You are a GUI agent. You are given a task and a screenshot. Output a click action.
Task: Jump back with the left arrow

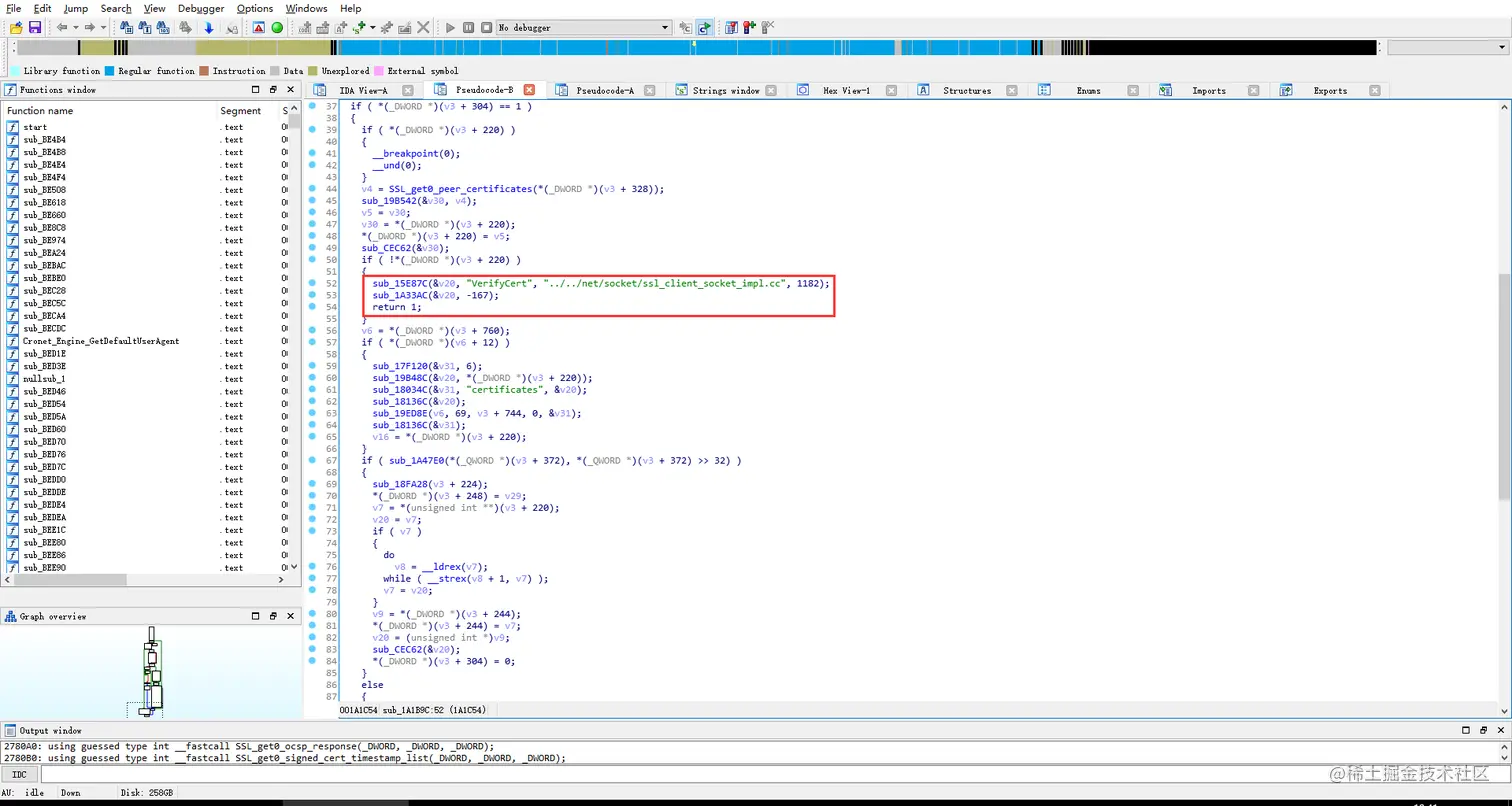61,28
